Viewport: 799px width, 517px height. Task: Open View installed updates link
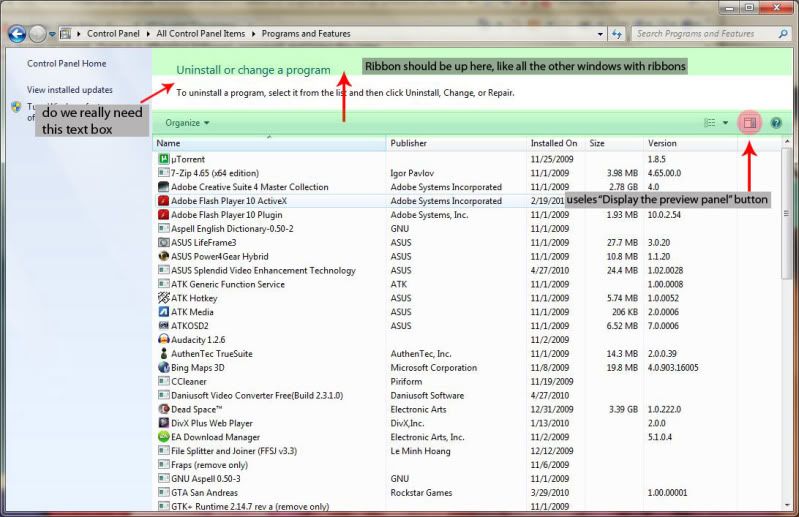[x=70, y=90]
